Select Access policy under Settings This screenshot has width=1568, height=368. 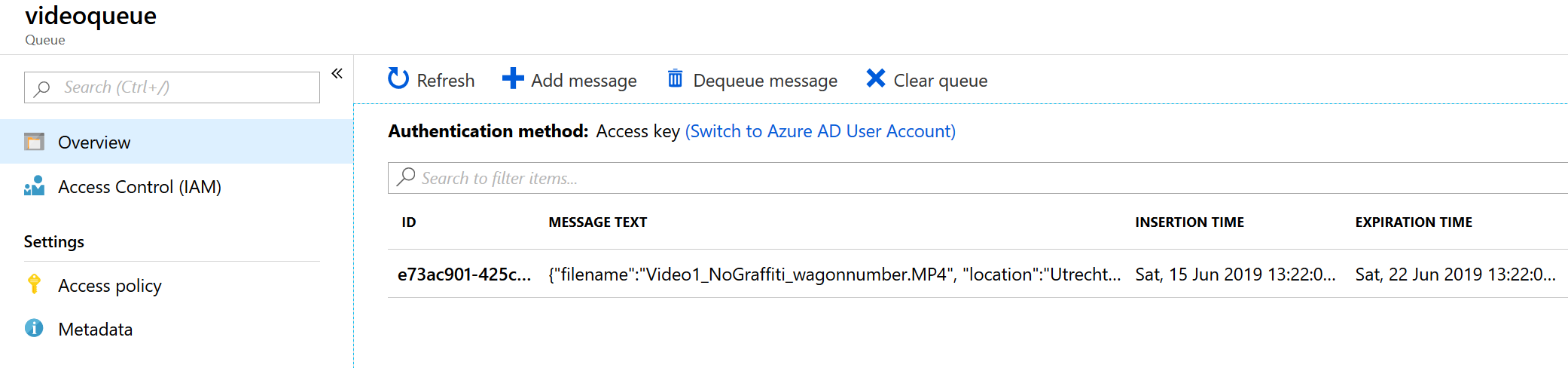click(110, 286)
